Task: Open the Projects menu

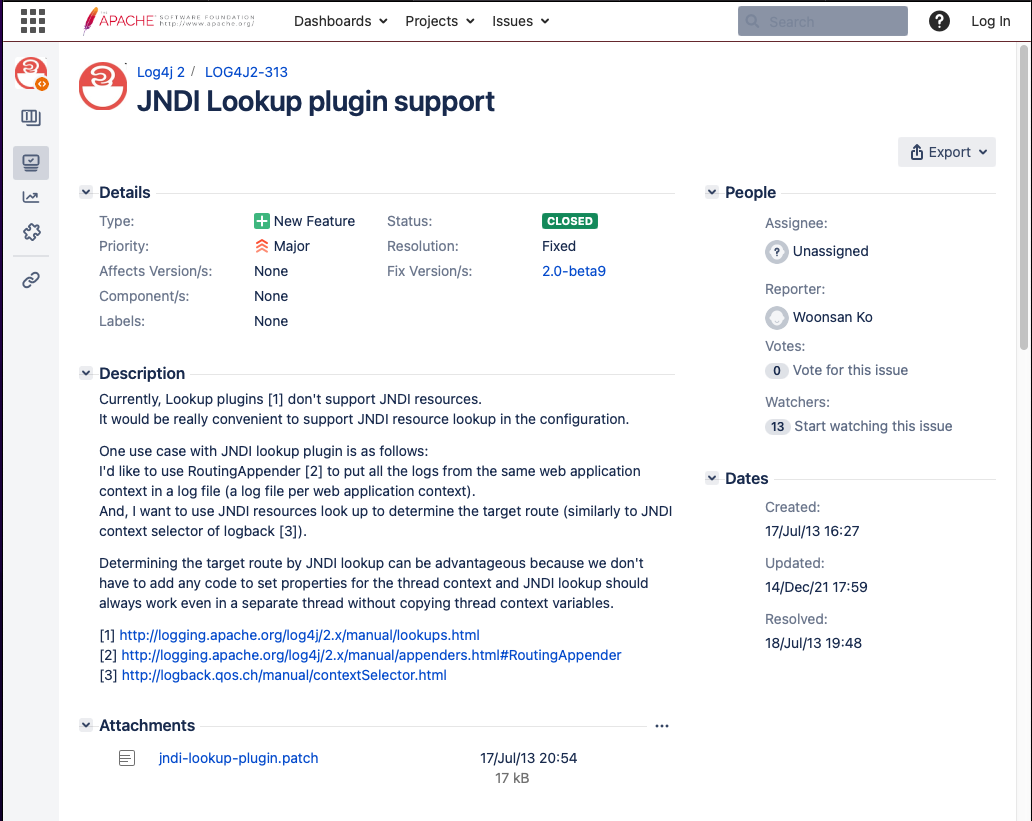Action: (440, 21)
